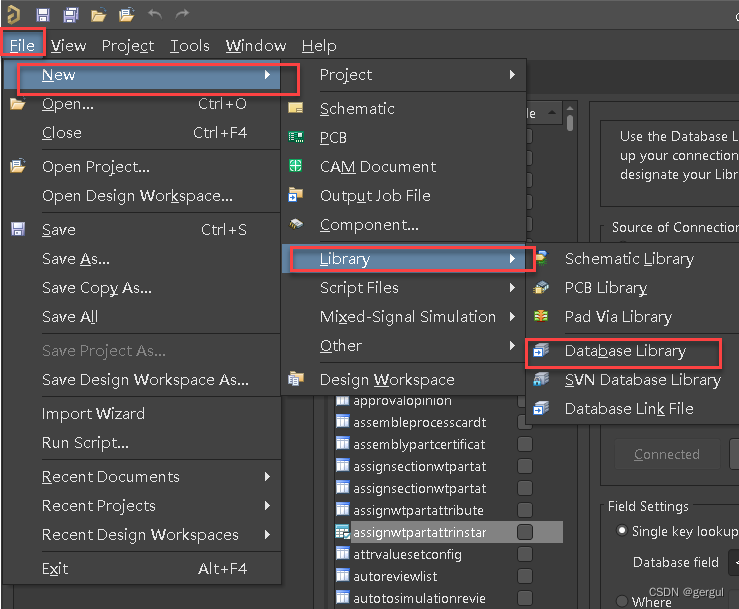Expand the Script Files submenu
The width and height of the screenshot is (739, 609).
[404, 288]
